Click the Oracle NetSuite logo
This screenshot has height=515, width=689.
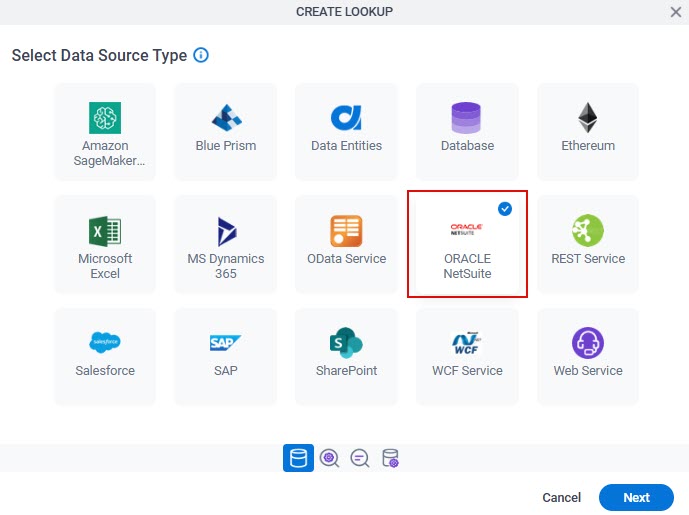click(467, 229)
